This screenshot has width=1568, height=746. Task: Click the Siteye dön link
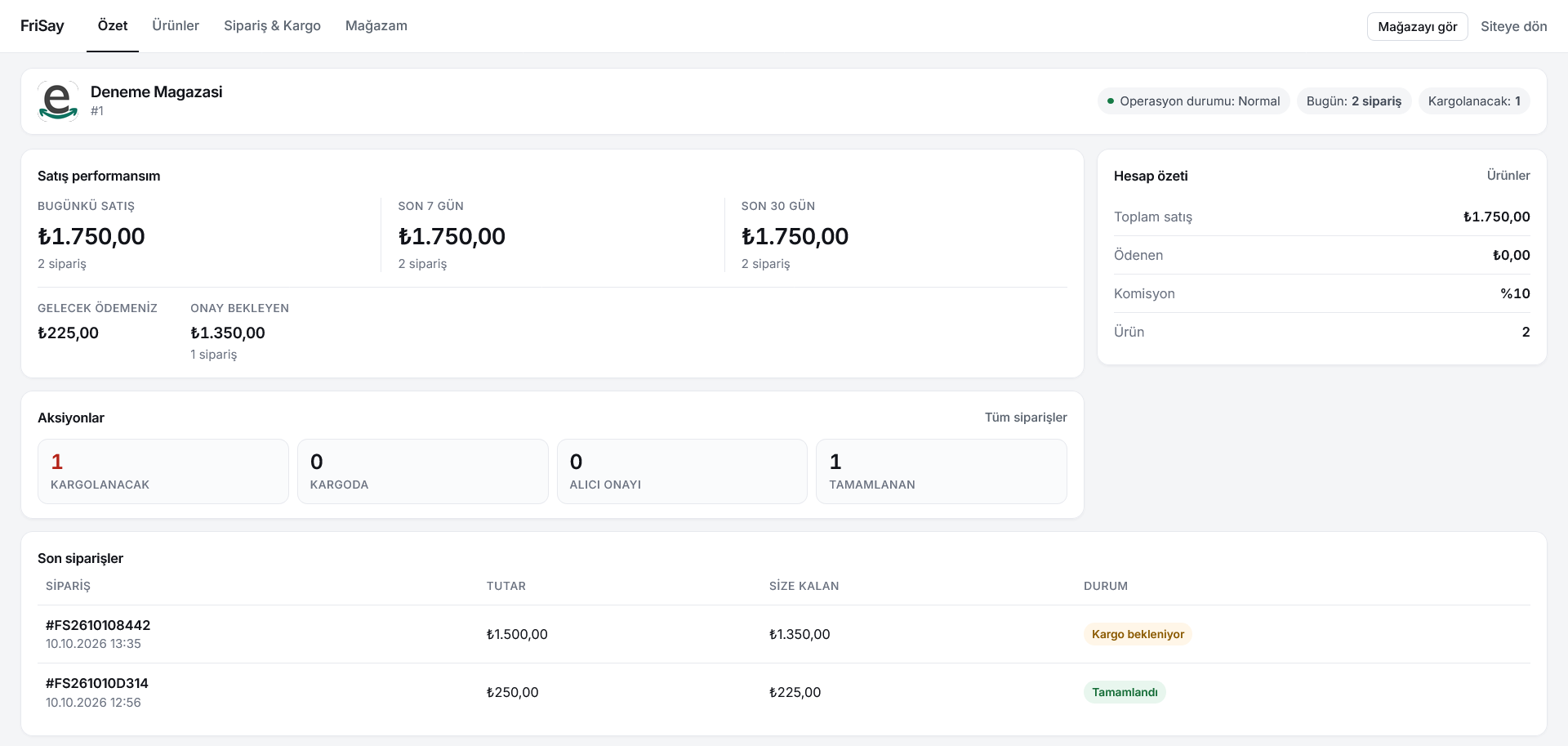[x=1514, y=26]
